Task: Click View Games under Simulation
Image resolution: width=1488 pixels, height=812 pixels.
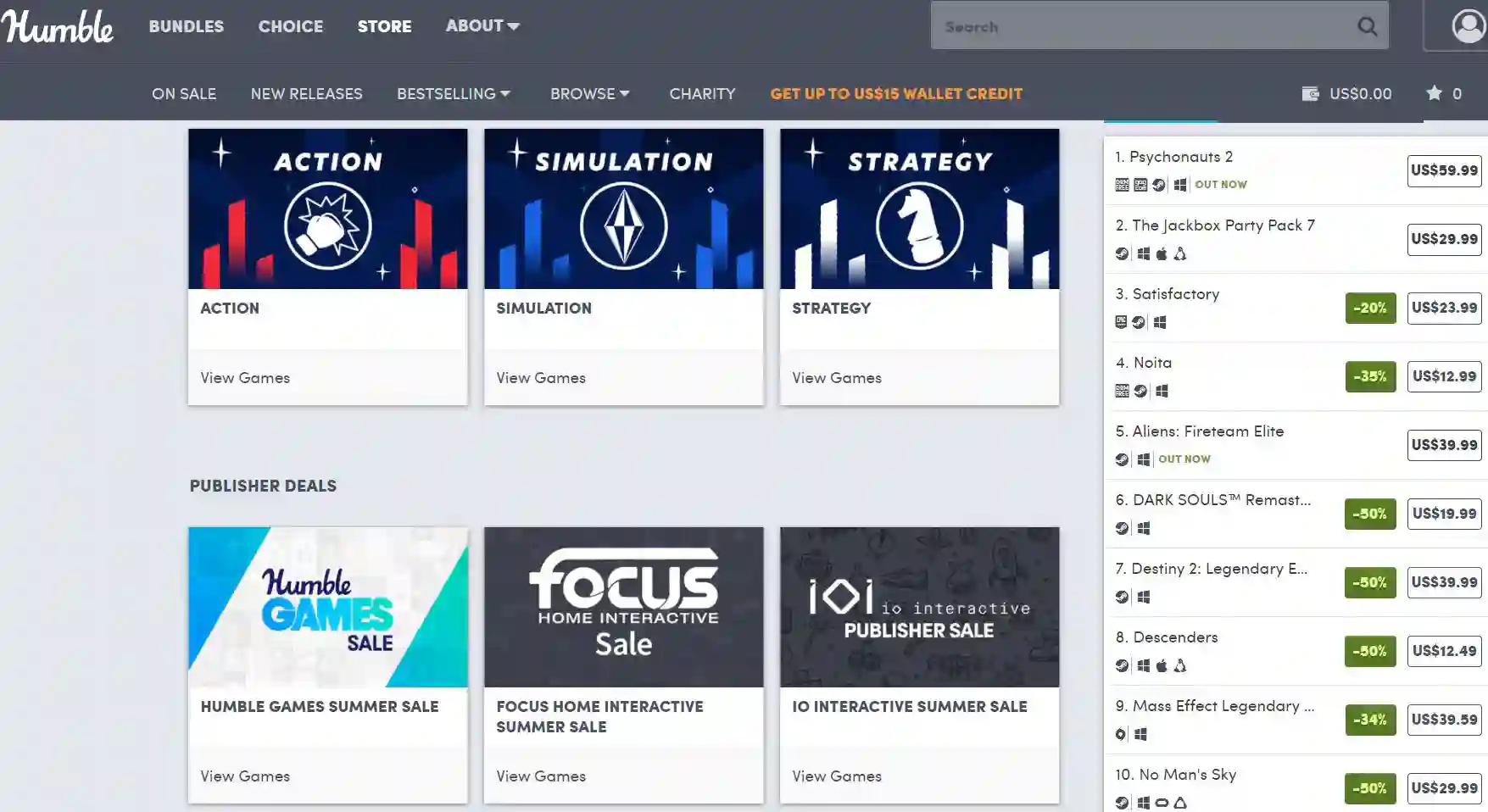Action: click(x=541, y=378)
